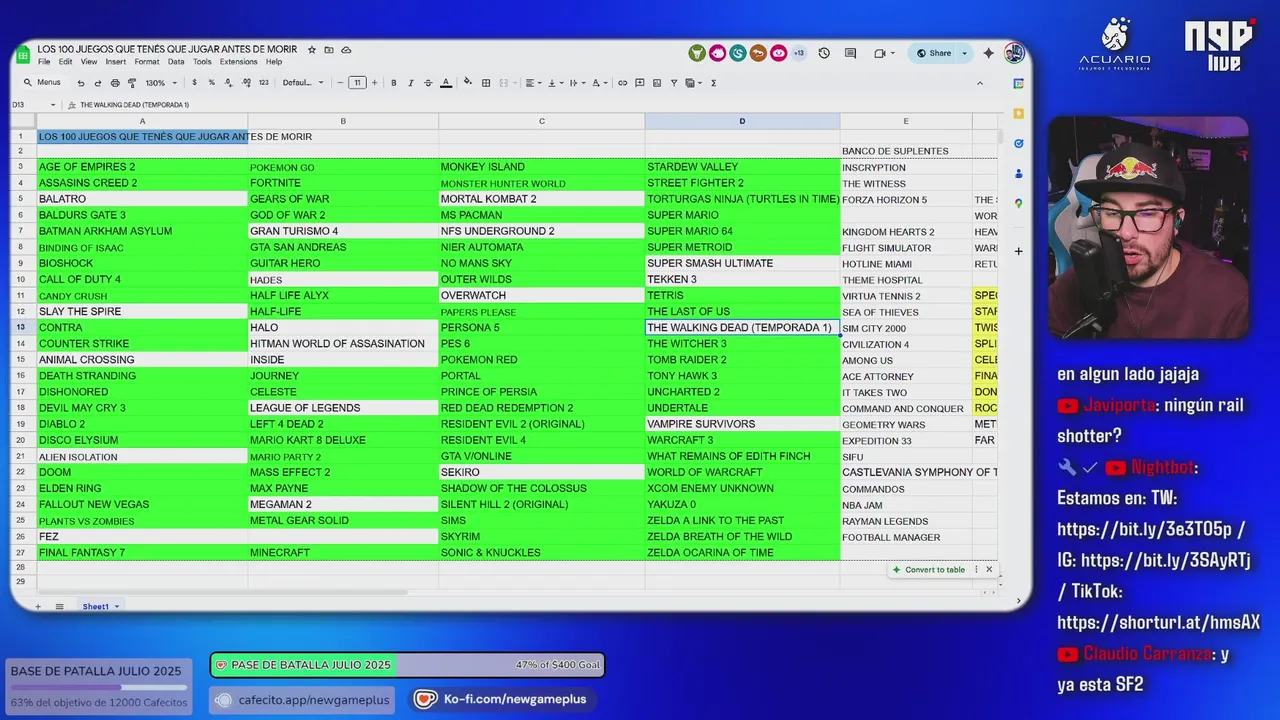This screenshot has width=1280, height=720.
Task: Click Convert to table
Action: click(x=929, y=570)
